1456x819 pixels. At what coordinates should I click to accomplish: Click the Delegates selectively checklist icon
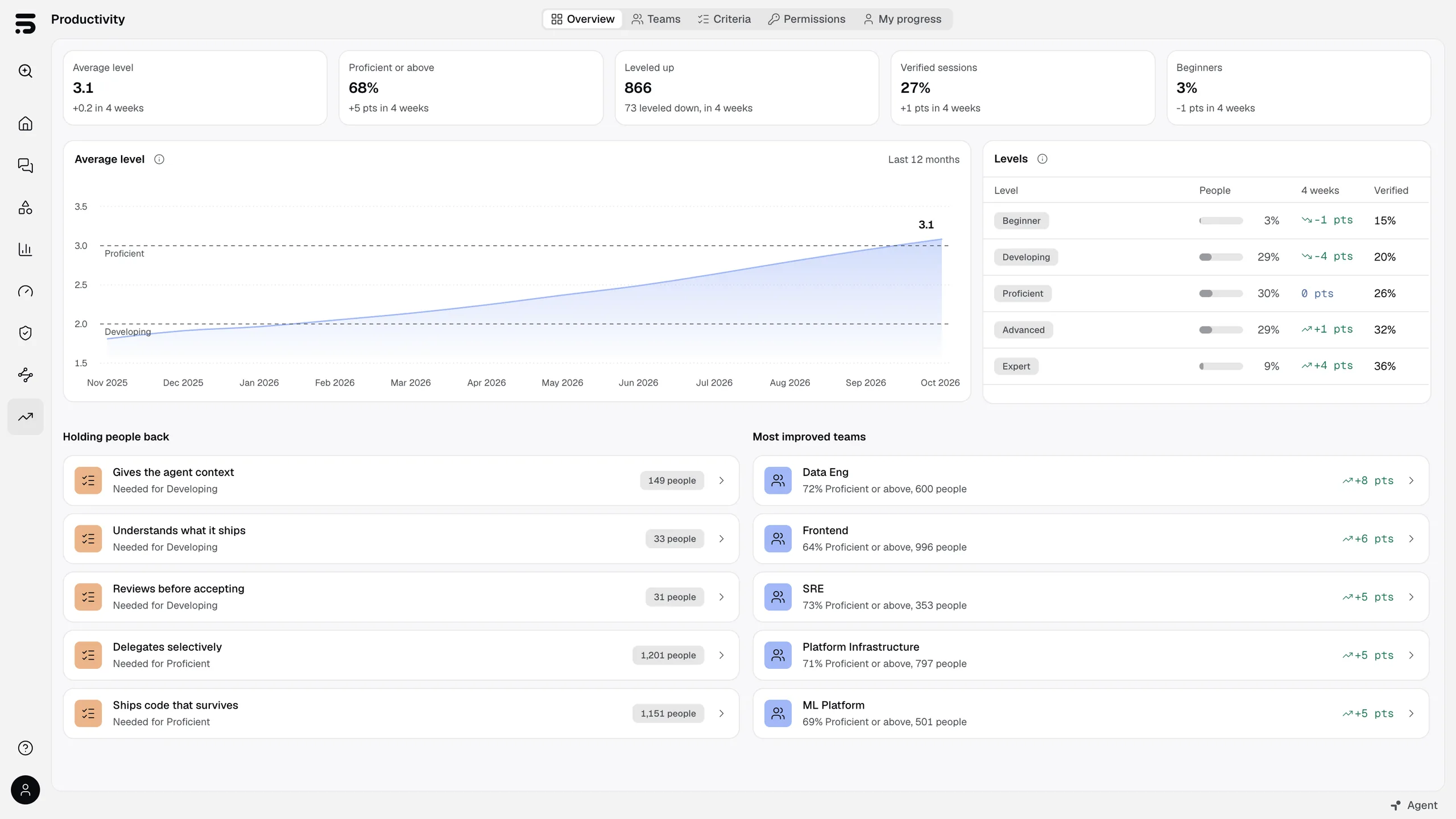(x=88, y=655)
